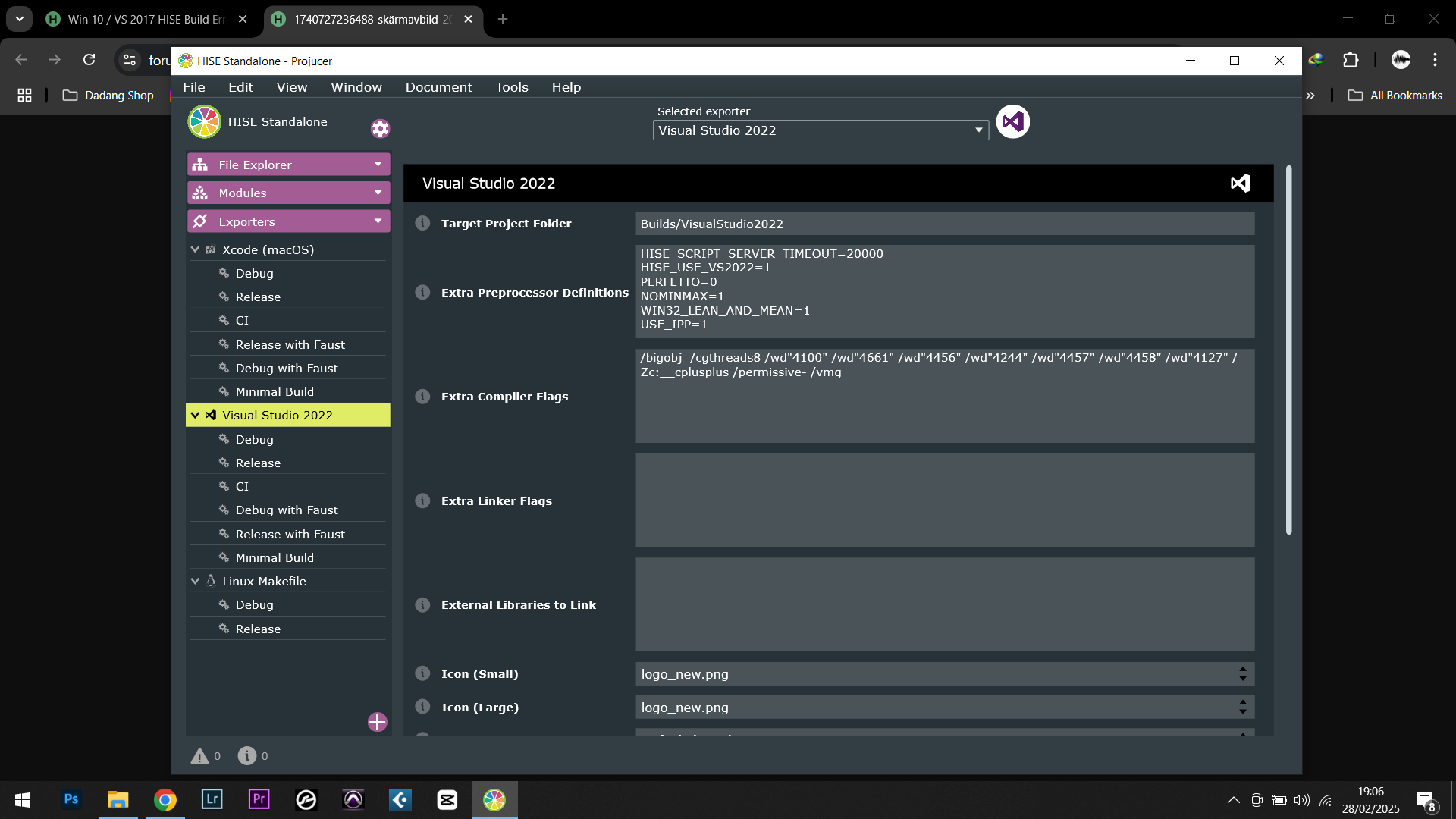Open a new browser tab
The height and width of the screenshot is (819, 1456).
[503, 19]
